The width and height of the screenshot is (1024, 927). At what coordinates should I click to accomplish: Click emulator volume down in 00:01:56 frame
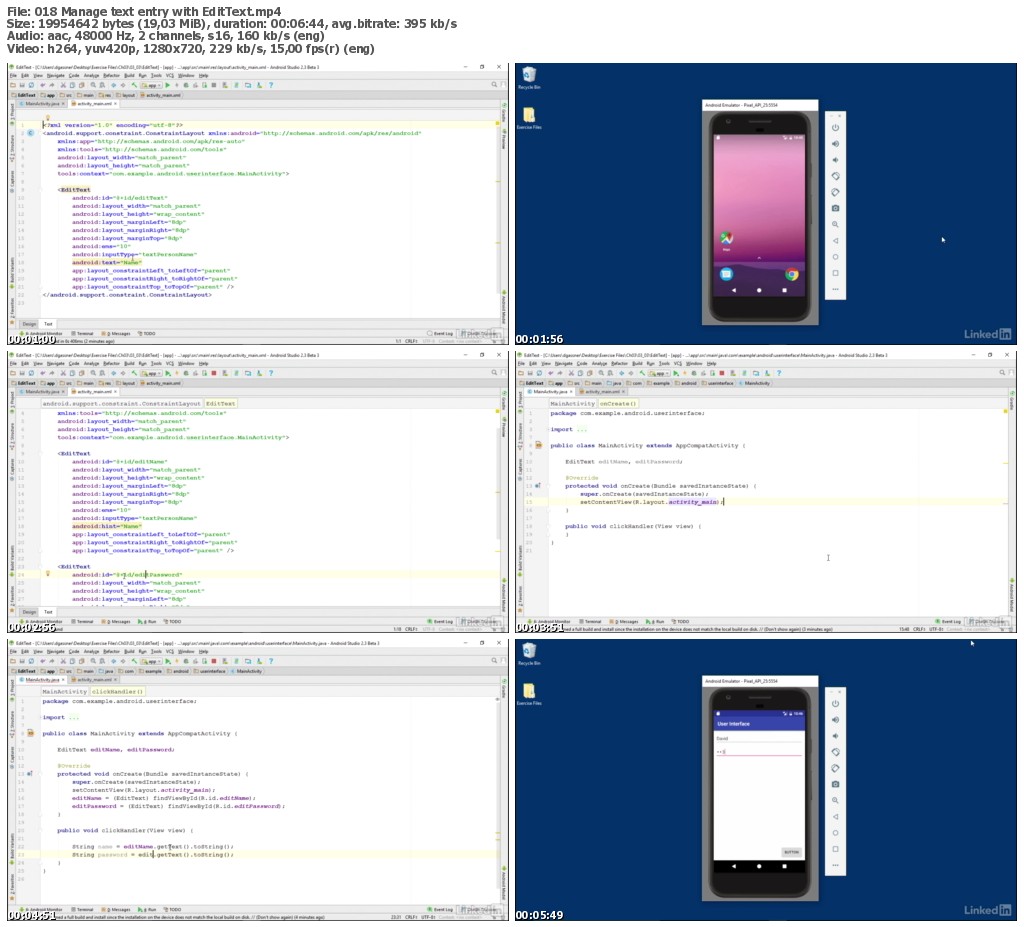835,160
